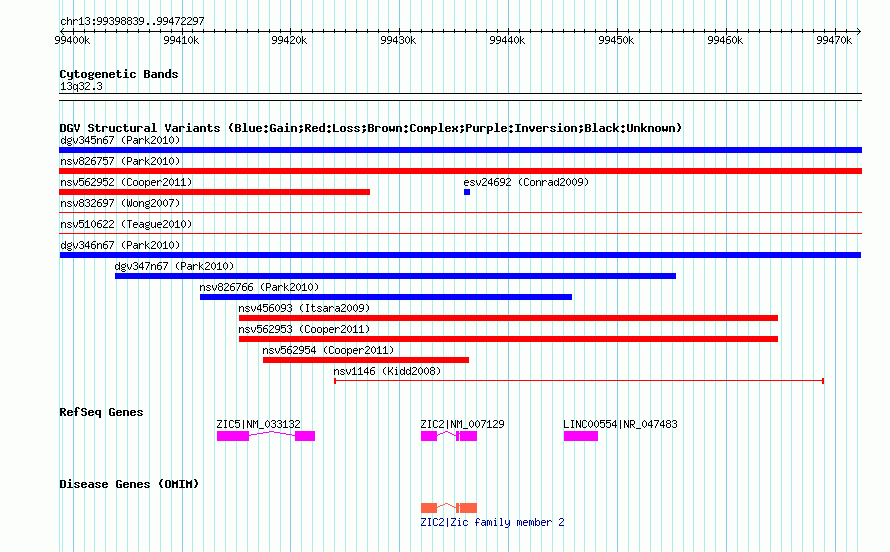The image size is (890, 552).
Task: Select the red nsv562954 Cooper2011 bar
Action: [366, 360]
